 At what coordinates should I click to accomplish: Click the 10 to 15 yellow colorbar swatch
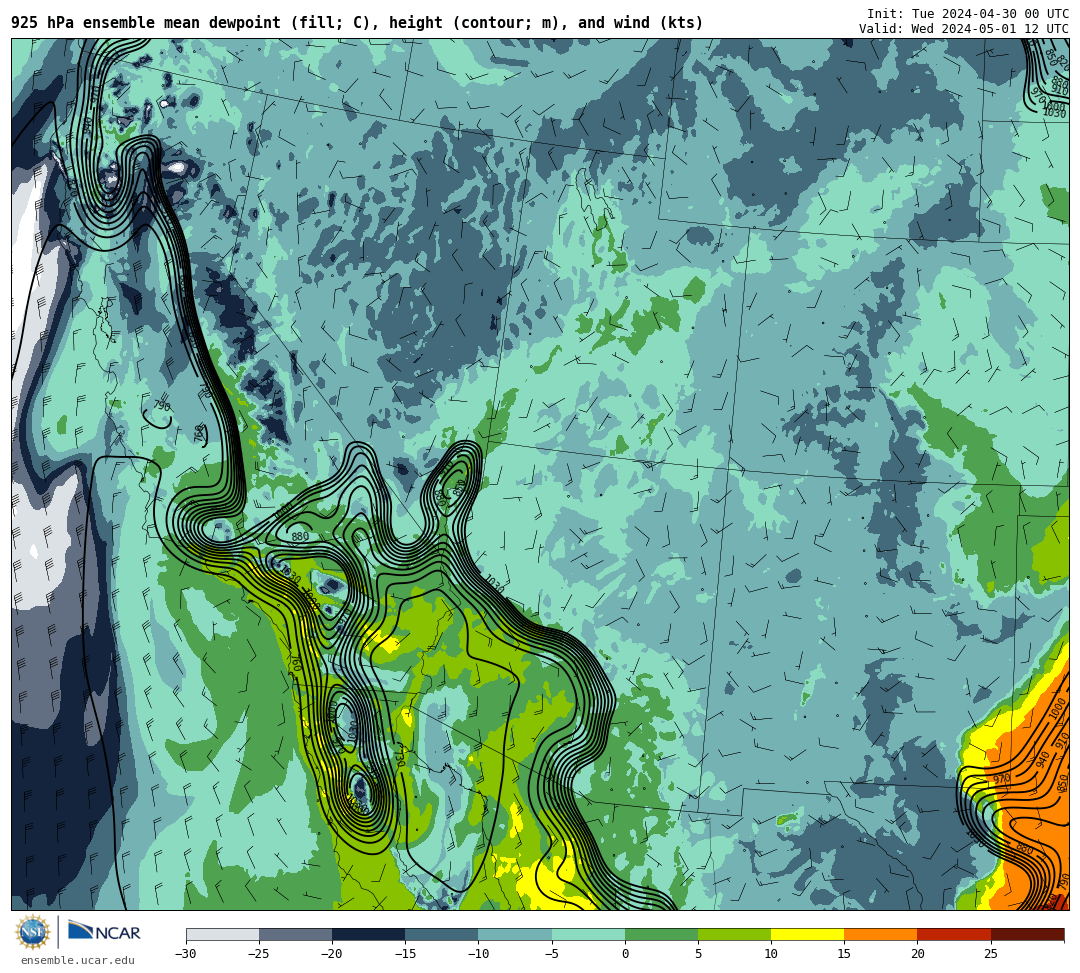click(x=807, y=934)
